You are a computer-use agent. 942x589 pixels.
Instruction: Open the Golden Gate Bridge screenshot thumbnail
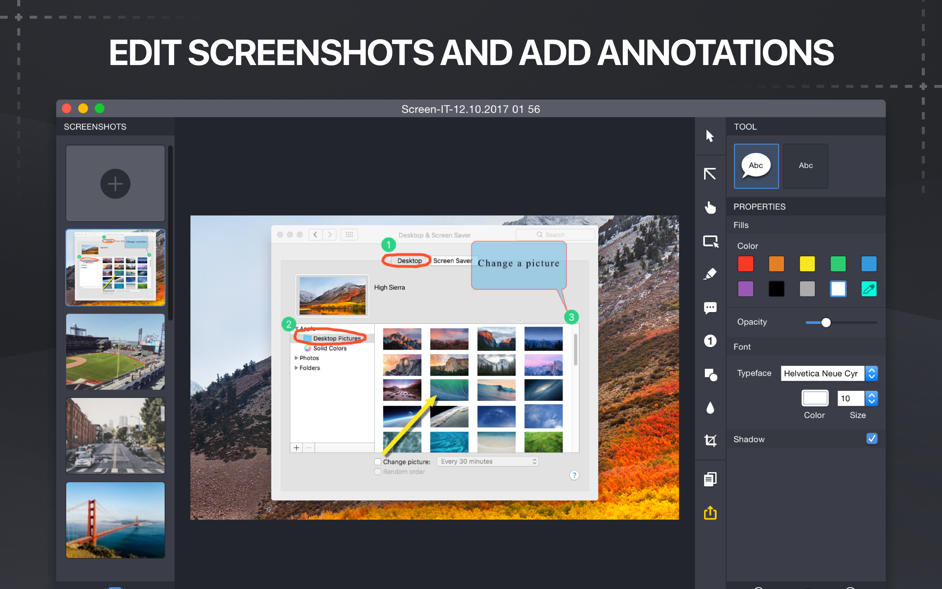[x=115, y=520]
